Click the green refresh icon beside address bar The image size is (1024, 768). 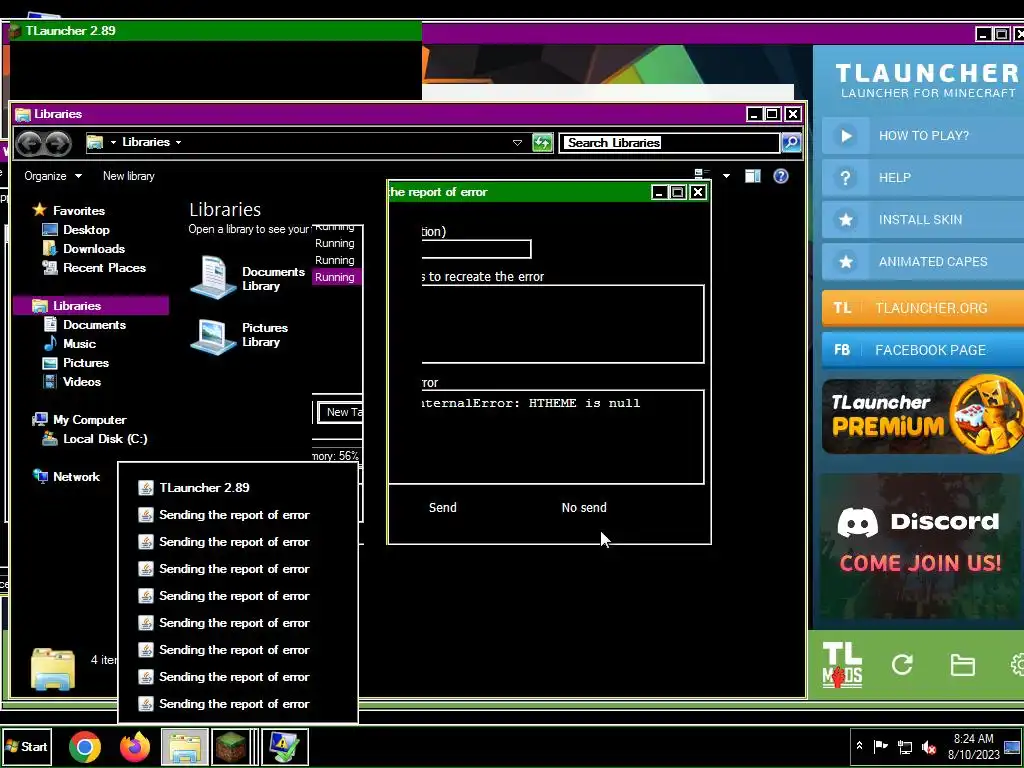542,142
